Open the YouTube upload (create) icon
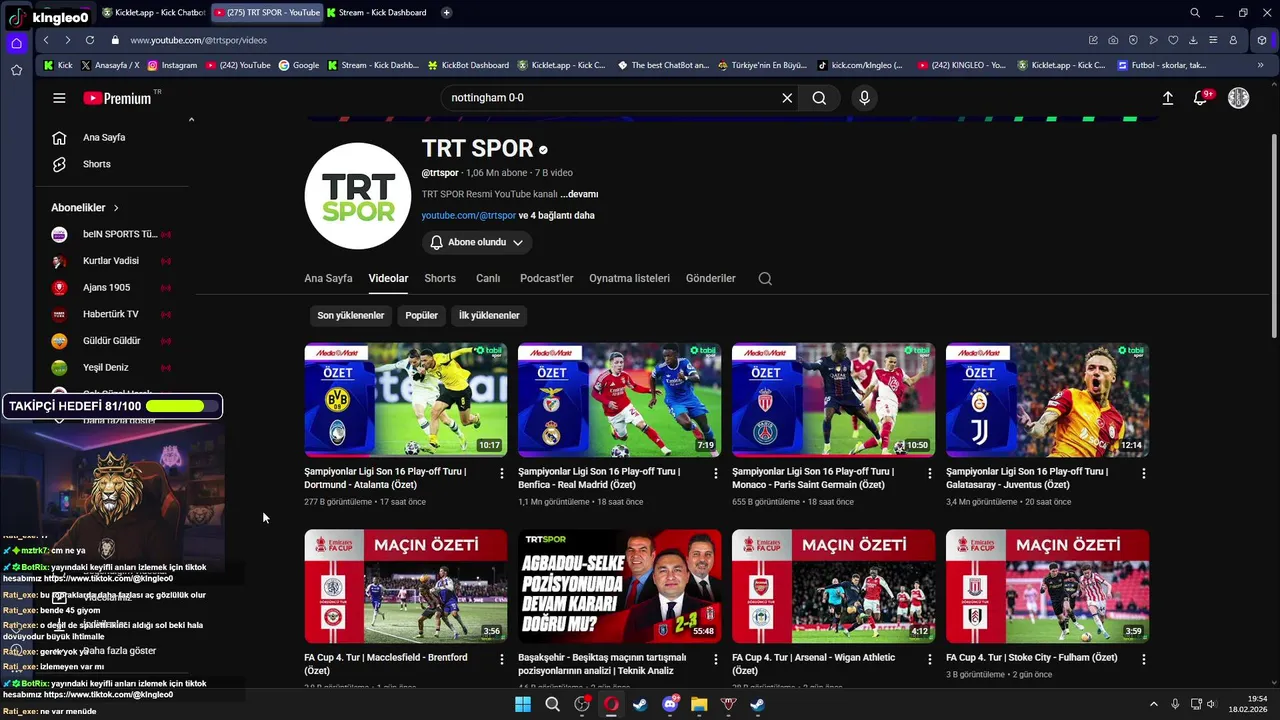 tap(1167, 98)
